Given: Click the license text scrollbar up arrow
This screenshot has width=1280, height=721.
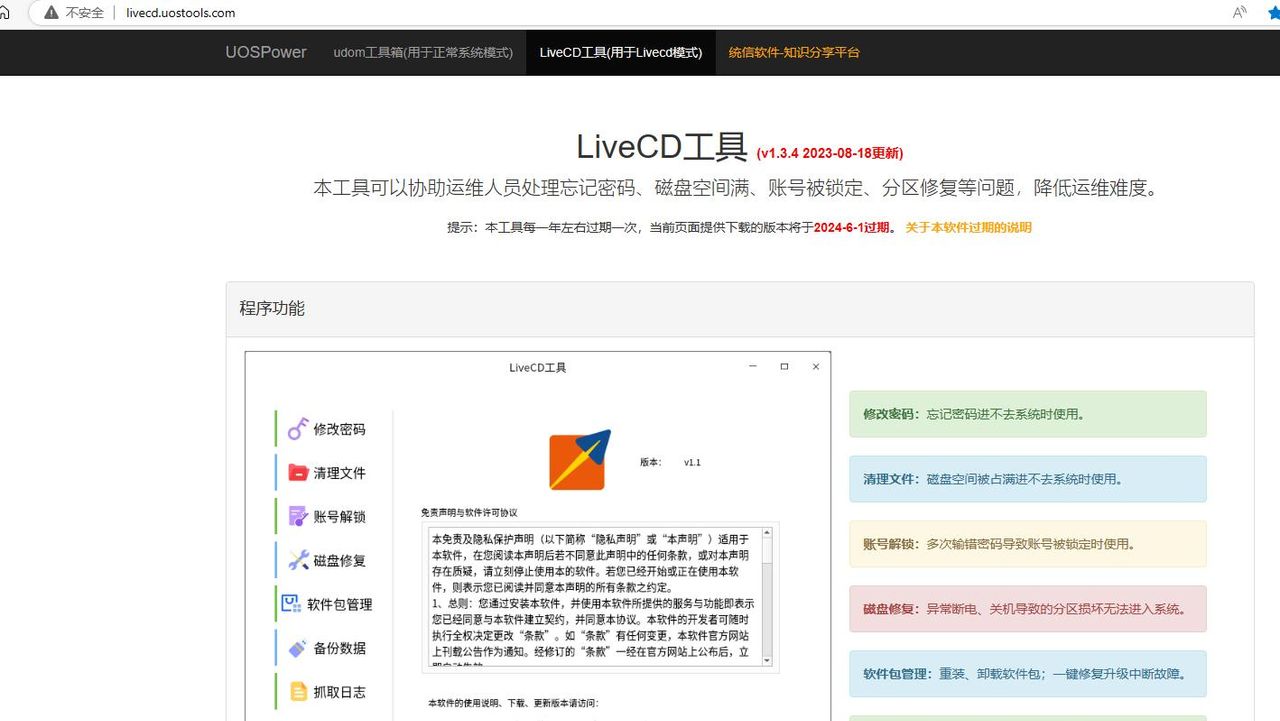Looking at the screenshot, I should tap(767, 533).
